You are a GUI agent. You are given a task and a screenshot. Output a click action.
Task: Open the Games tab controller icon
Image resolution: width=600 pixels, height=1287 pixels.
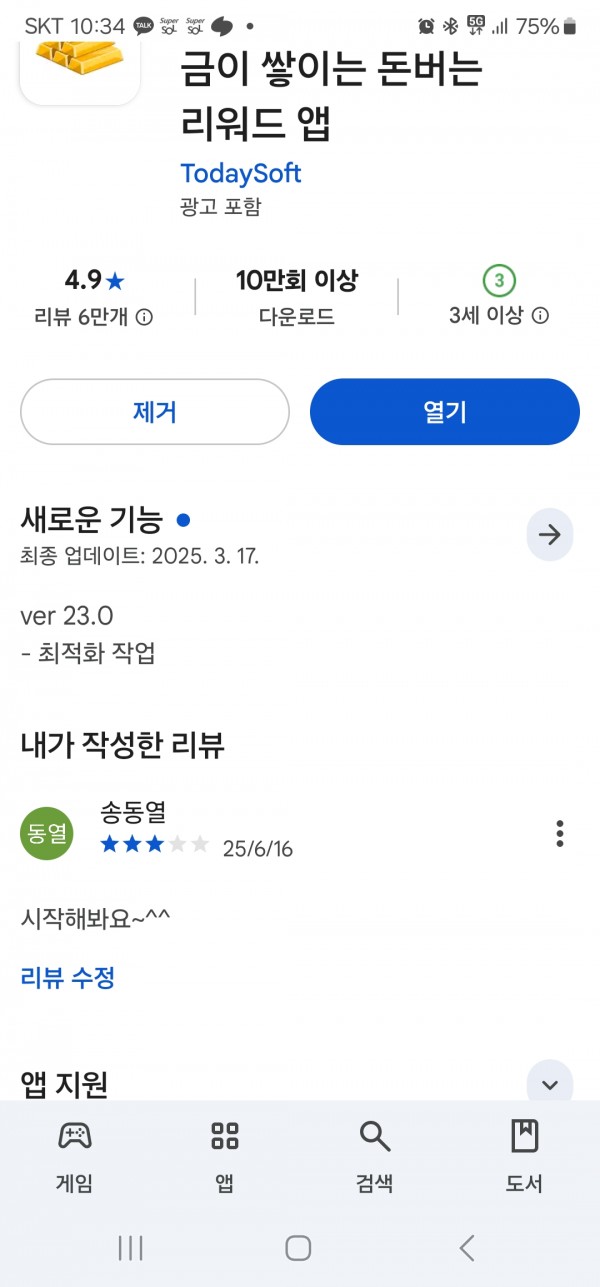click(x=75, y=1135)
